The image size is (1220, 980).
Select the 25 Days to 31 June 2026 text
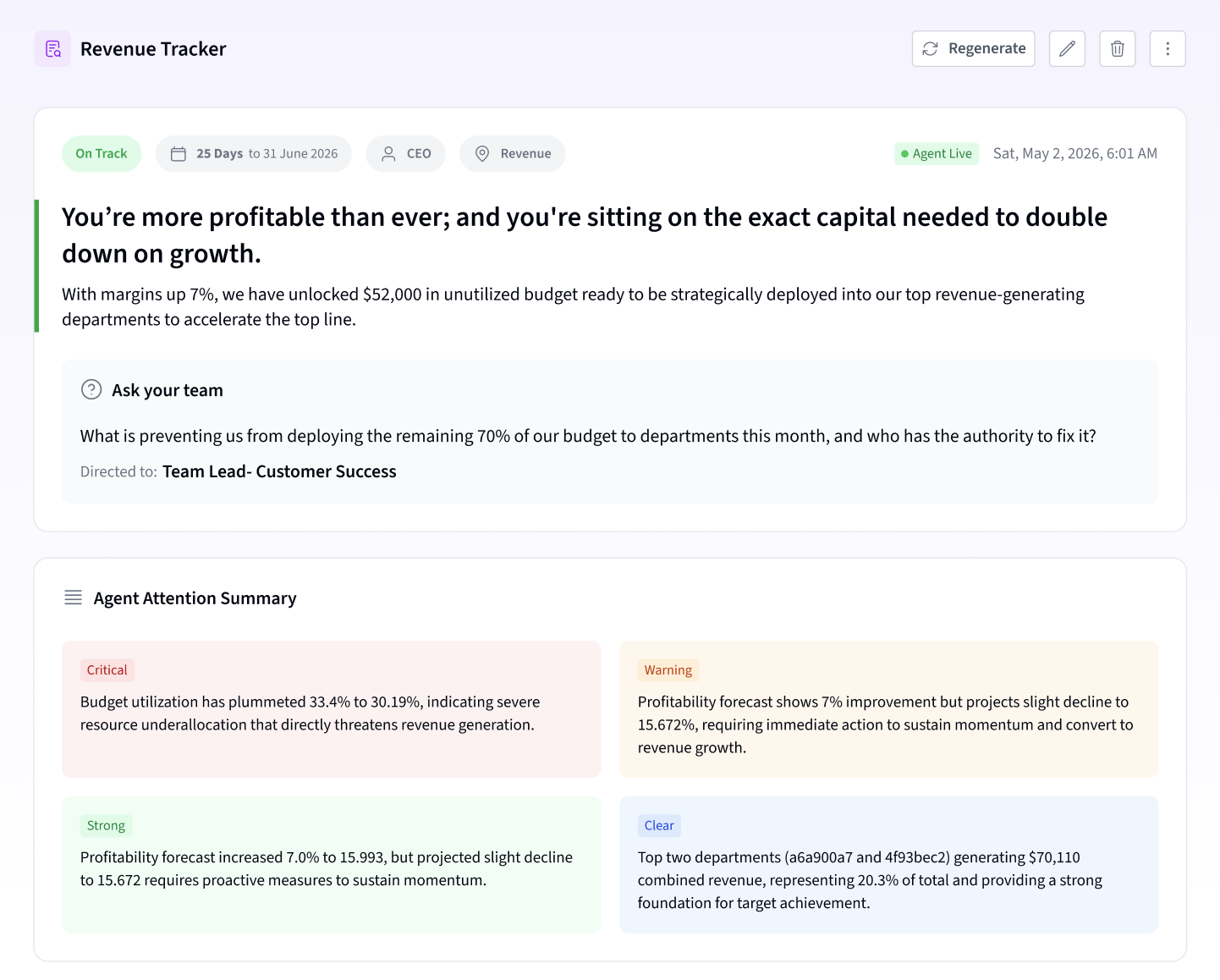click(x=267, y=153)
